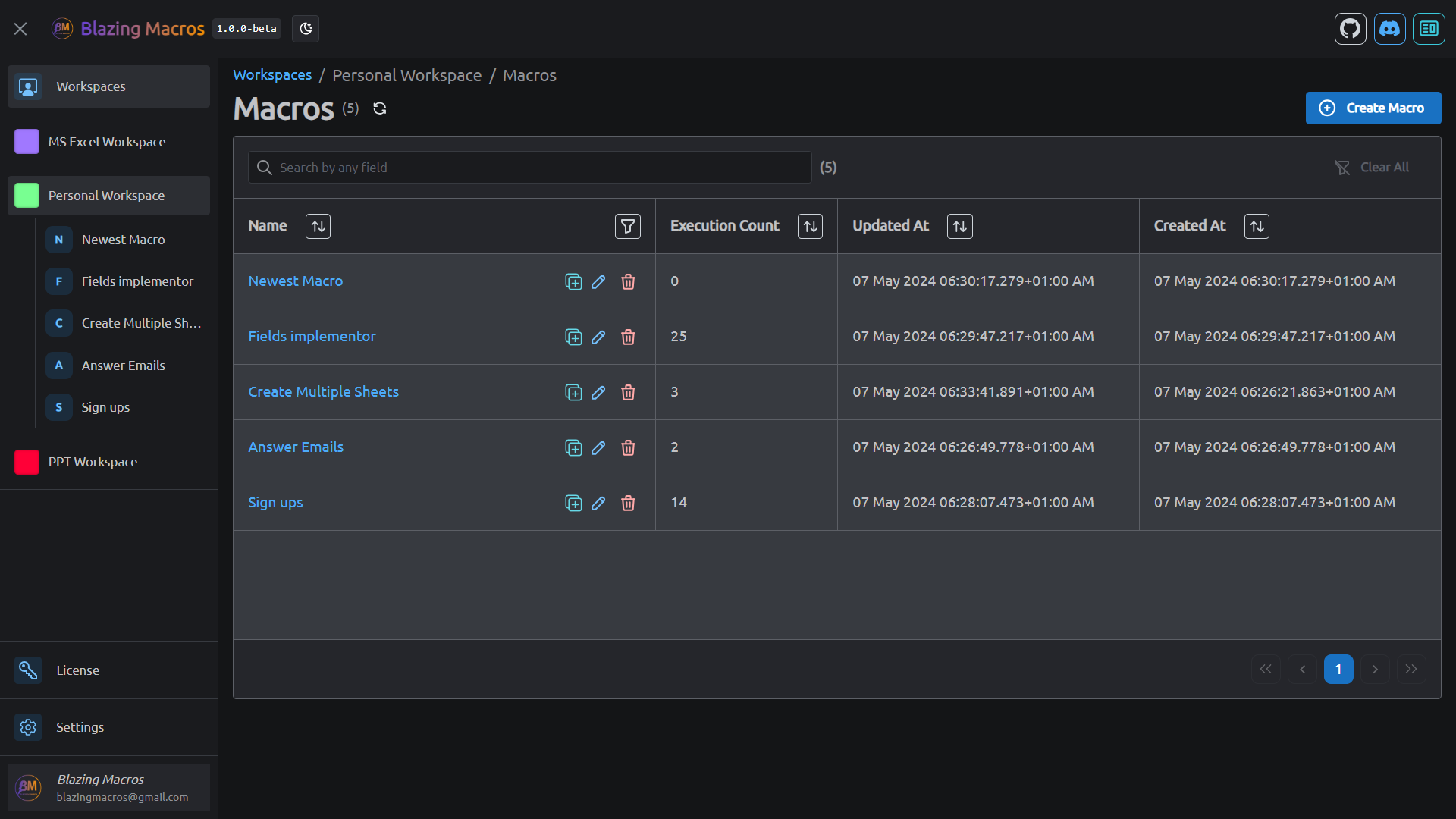Image resolution: width=1456 pixels, height=819 pixels.
Task: Open the Discord server icon
Action: point(1390,29)
